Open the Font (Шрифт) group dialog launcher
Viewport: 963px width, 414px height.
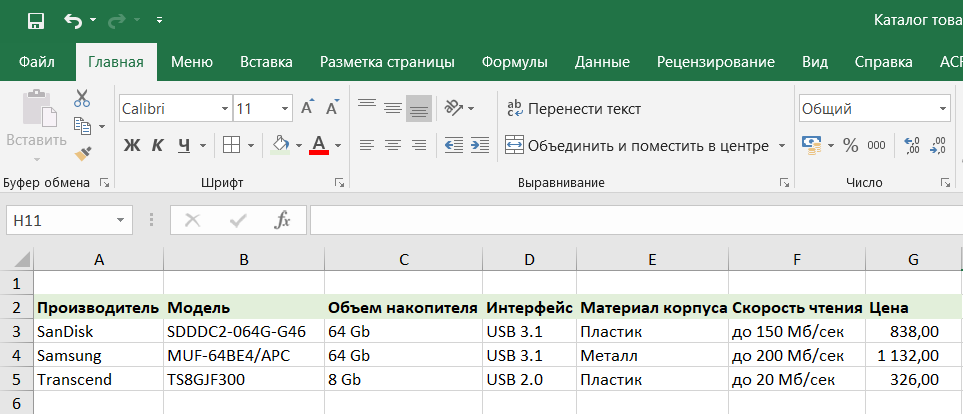[339, 182]
